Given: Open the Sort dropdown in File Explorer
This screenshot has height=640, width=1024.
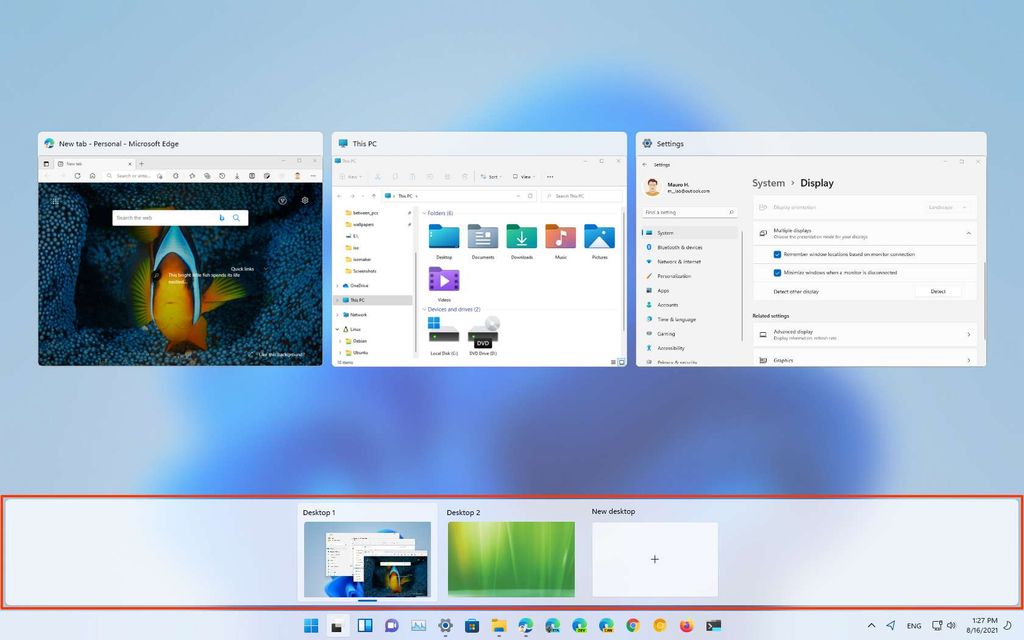Looking at the screenshot, I should click(493, 177).
